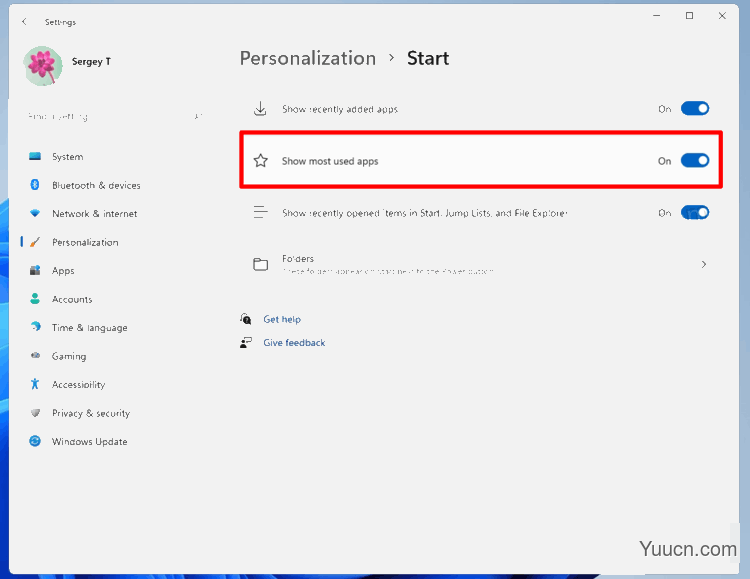Click the Apps icon in sidebar
The image size is (750, 579).
(x=35, y=270)
